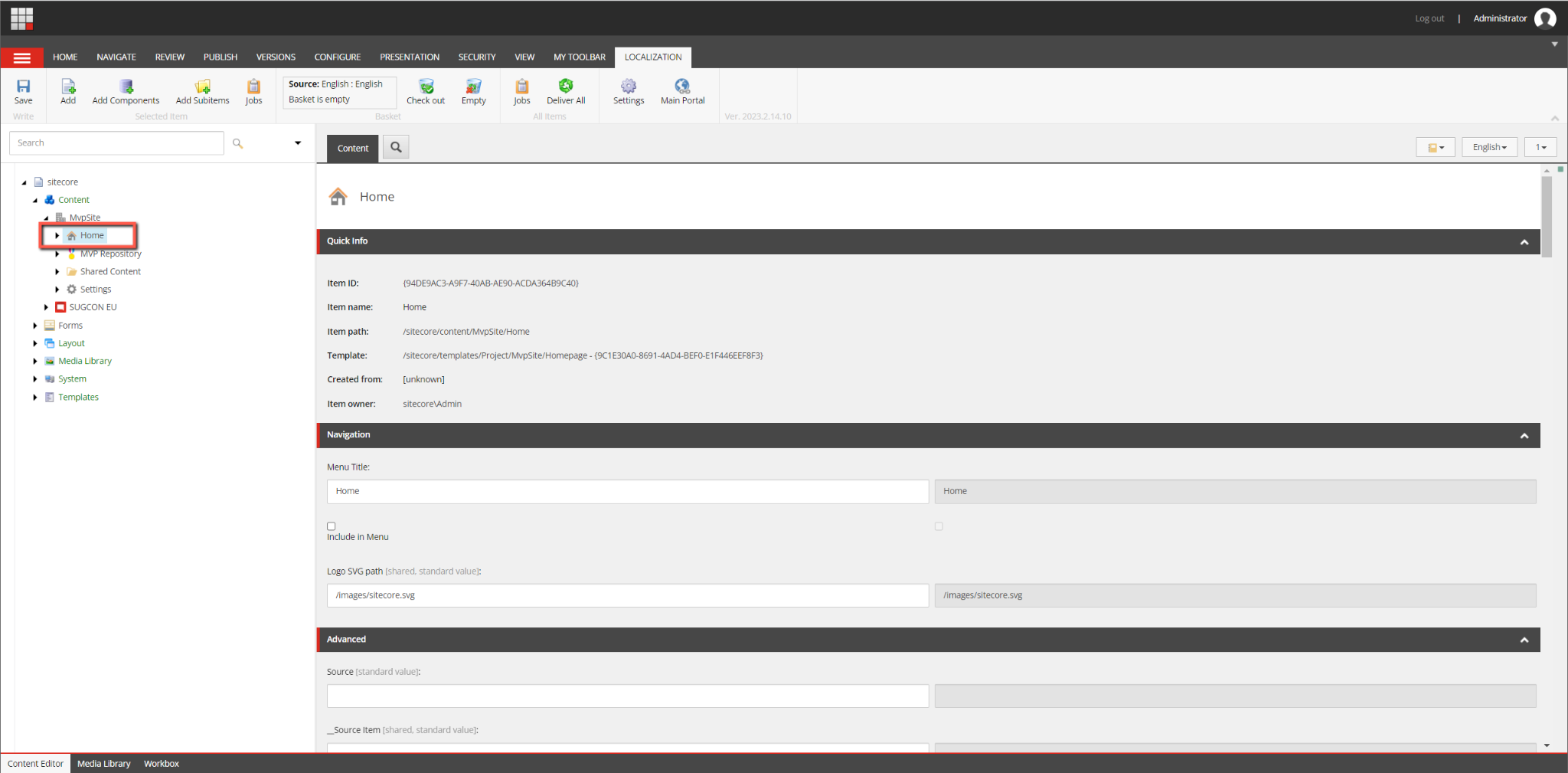
Task: Expand the Forms node arrow
Action: pyautogui.click(x=34, y=326)
